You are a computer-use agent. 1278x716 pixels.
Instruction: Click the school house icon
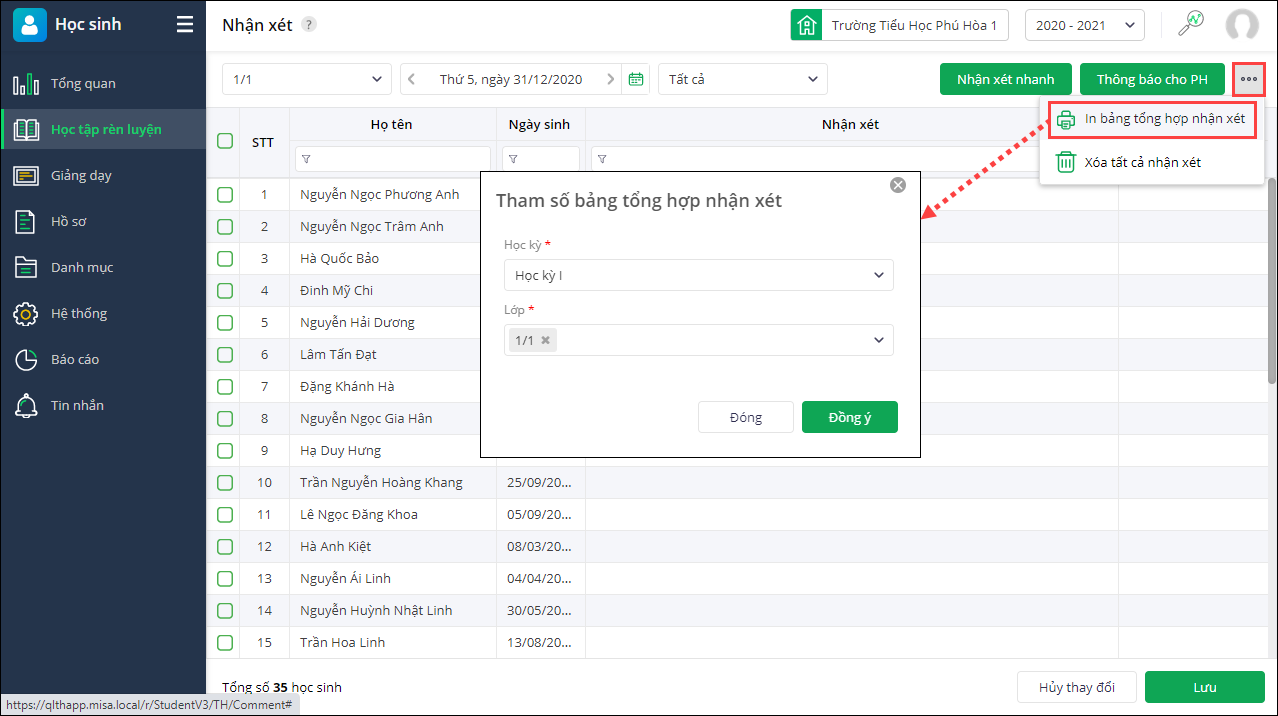pos(806,25)
